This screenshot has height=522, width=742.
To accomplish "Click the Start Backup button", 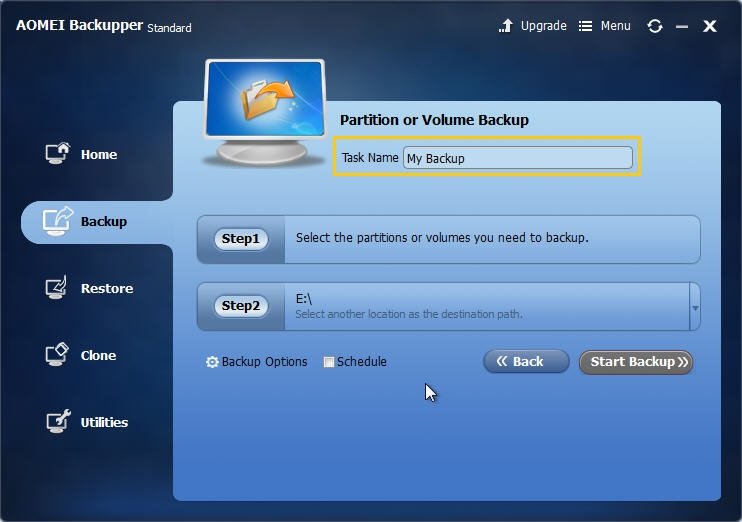I will 636,362.
